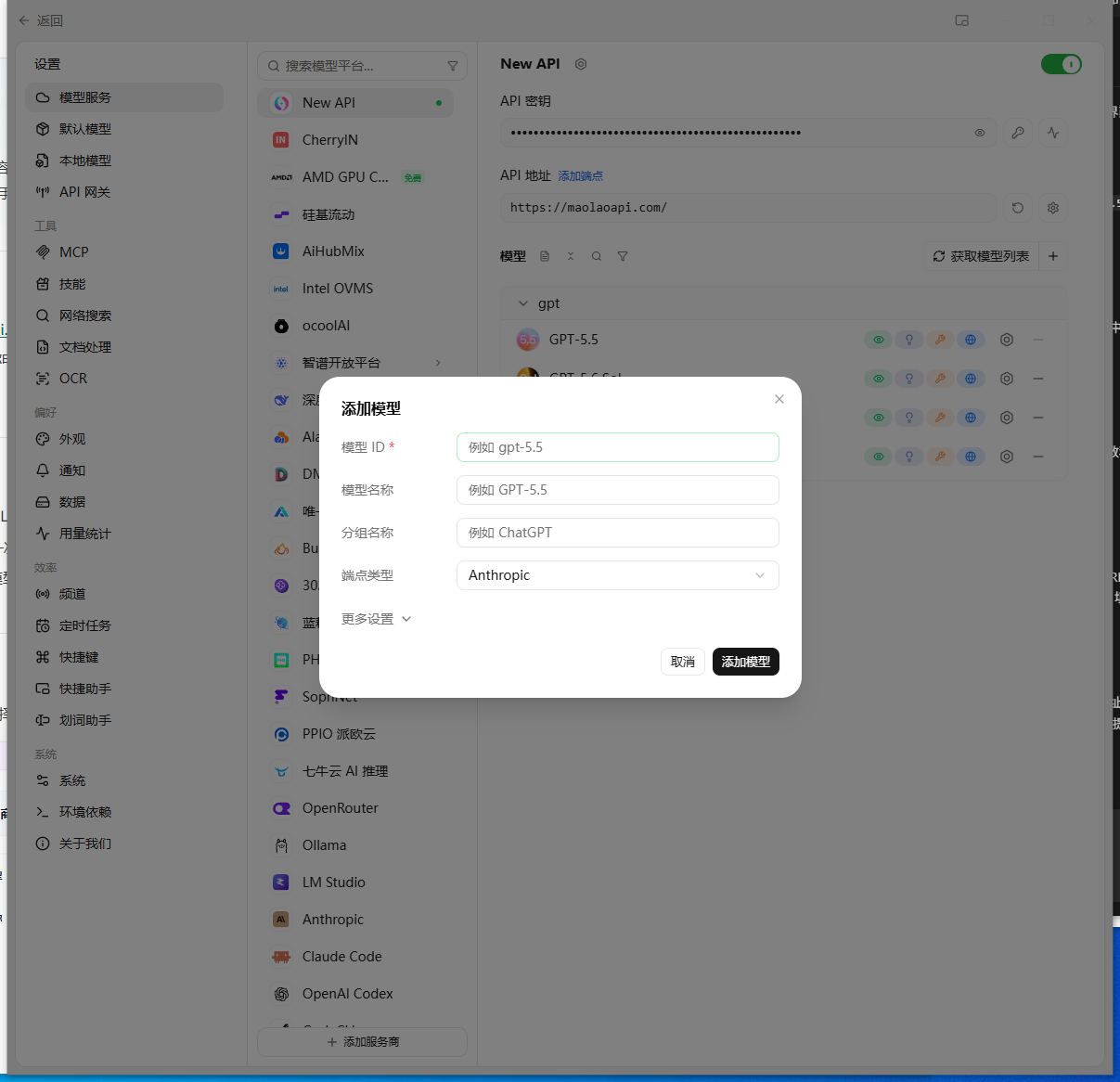1120x1082 pixels.
Task: Toggle reasoning bulb tag for GPT-5.5
Action: (909, 340)
